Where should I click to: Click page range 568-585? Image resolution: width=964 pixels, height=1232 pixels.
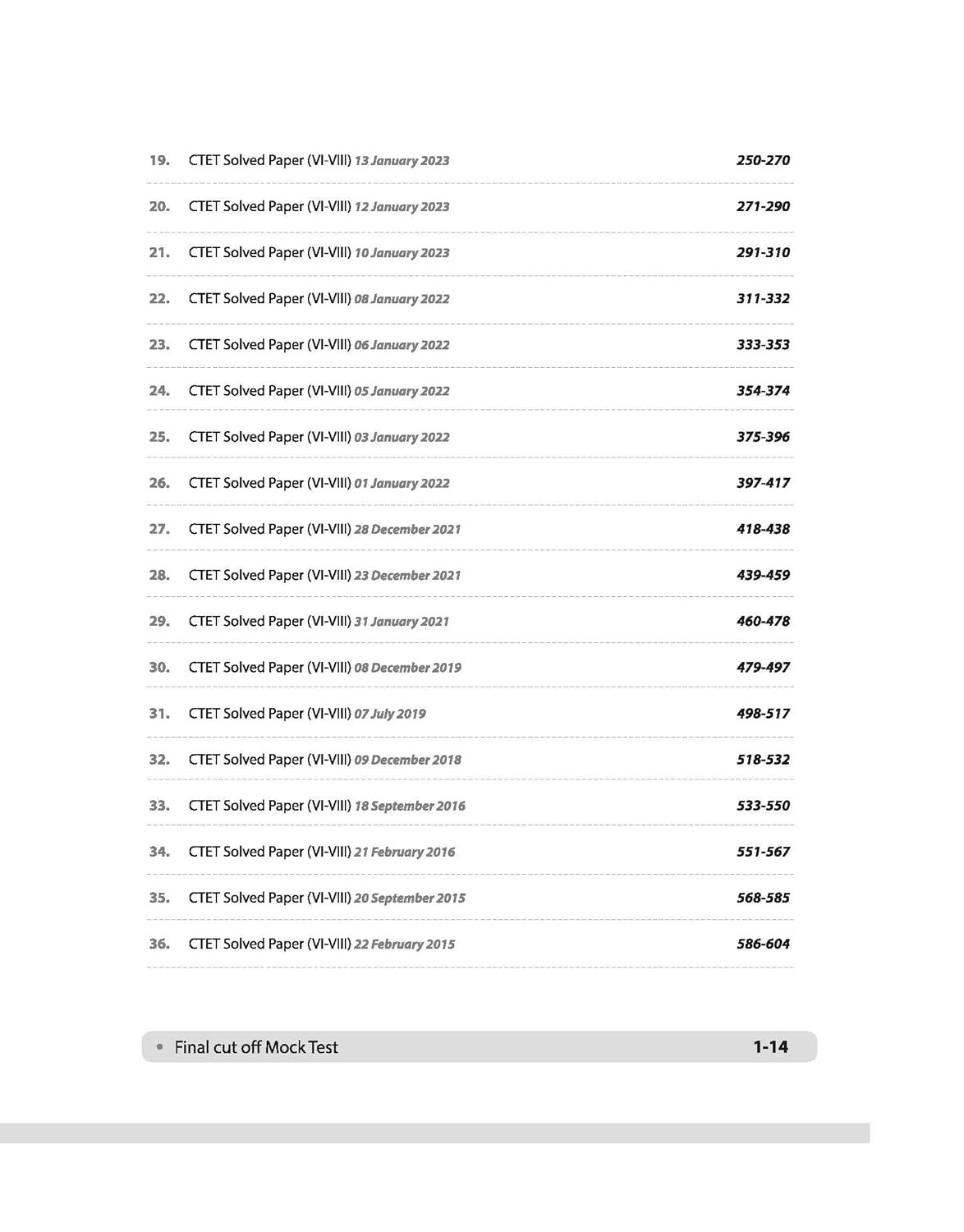point(763,898)
